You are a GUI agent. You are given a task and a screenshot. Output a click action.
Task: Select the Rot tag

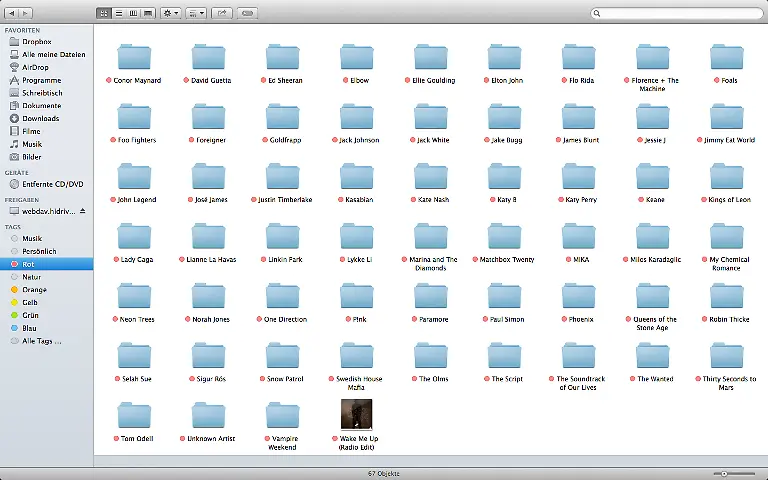(47, 264)
